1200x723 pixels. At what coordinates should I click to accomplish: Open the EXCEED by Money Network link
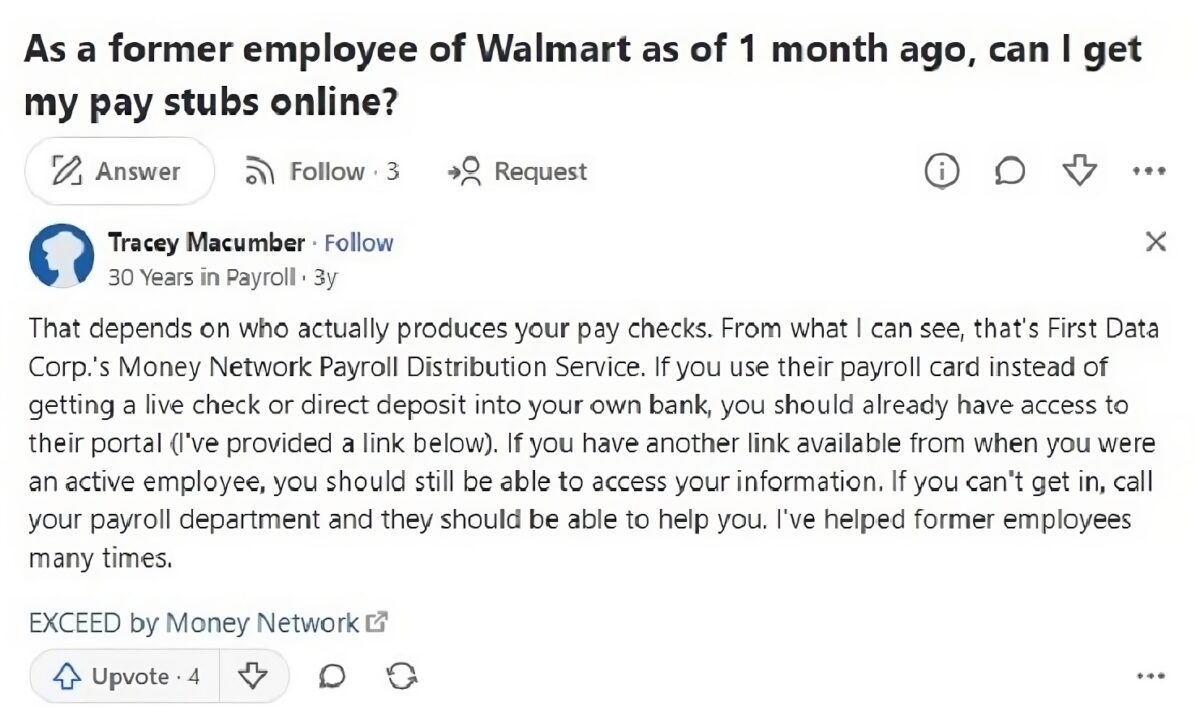click(x=194, y=623)
